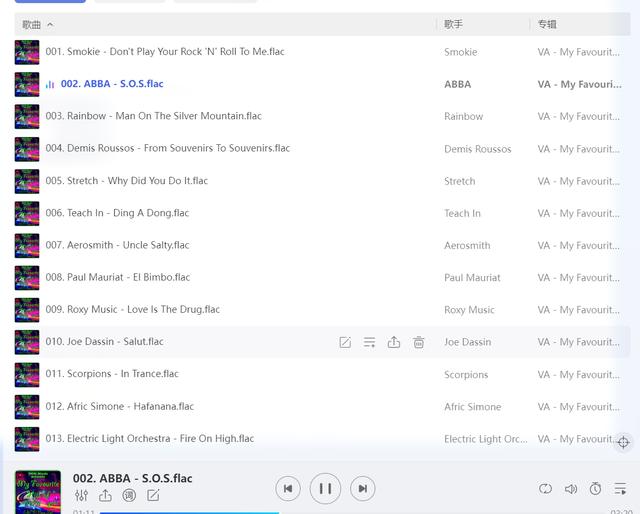Sort by the 歌手 column header
640x514 pixels.
(x=453, y=24)
